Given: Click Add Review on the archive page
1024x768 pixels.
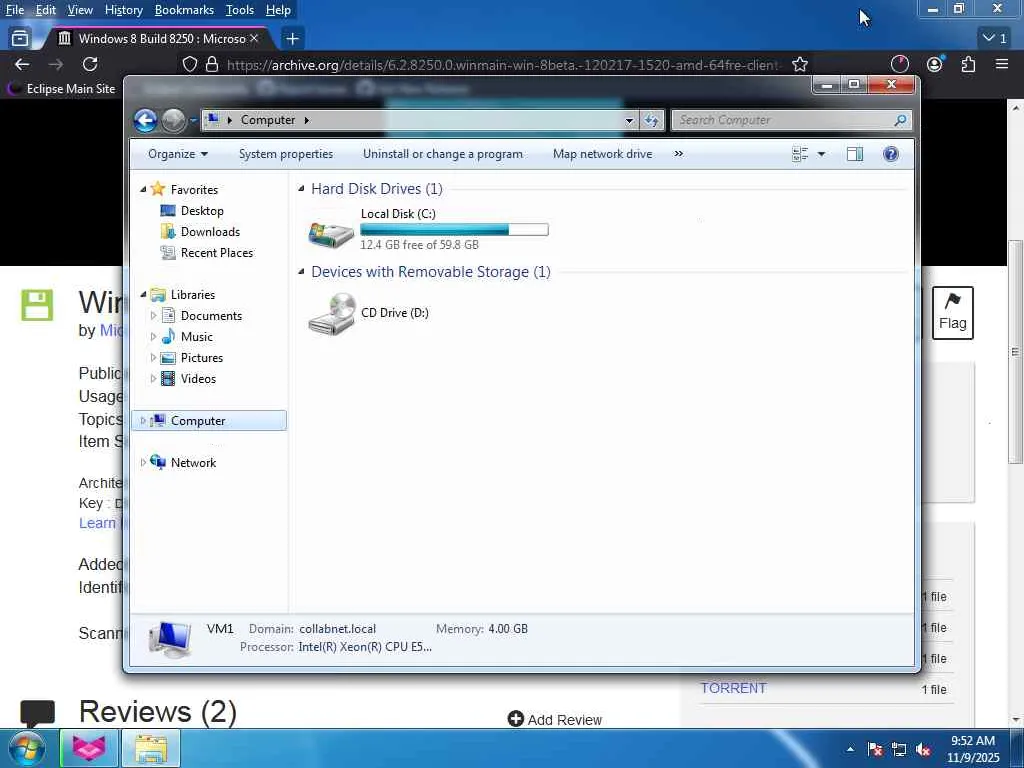Looking at the screenshot, I should (x=554, y=719).
